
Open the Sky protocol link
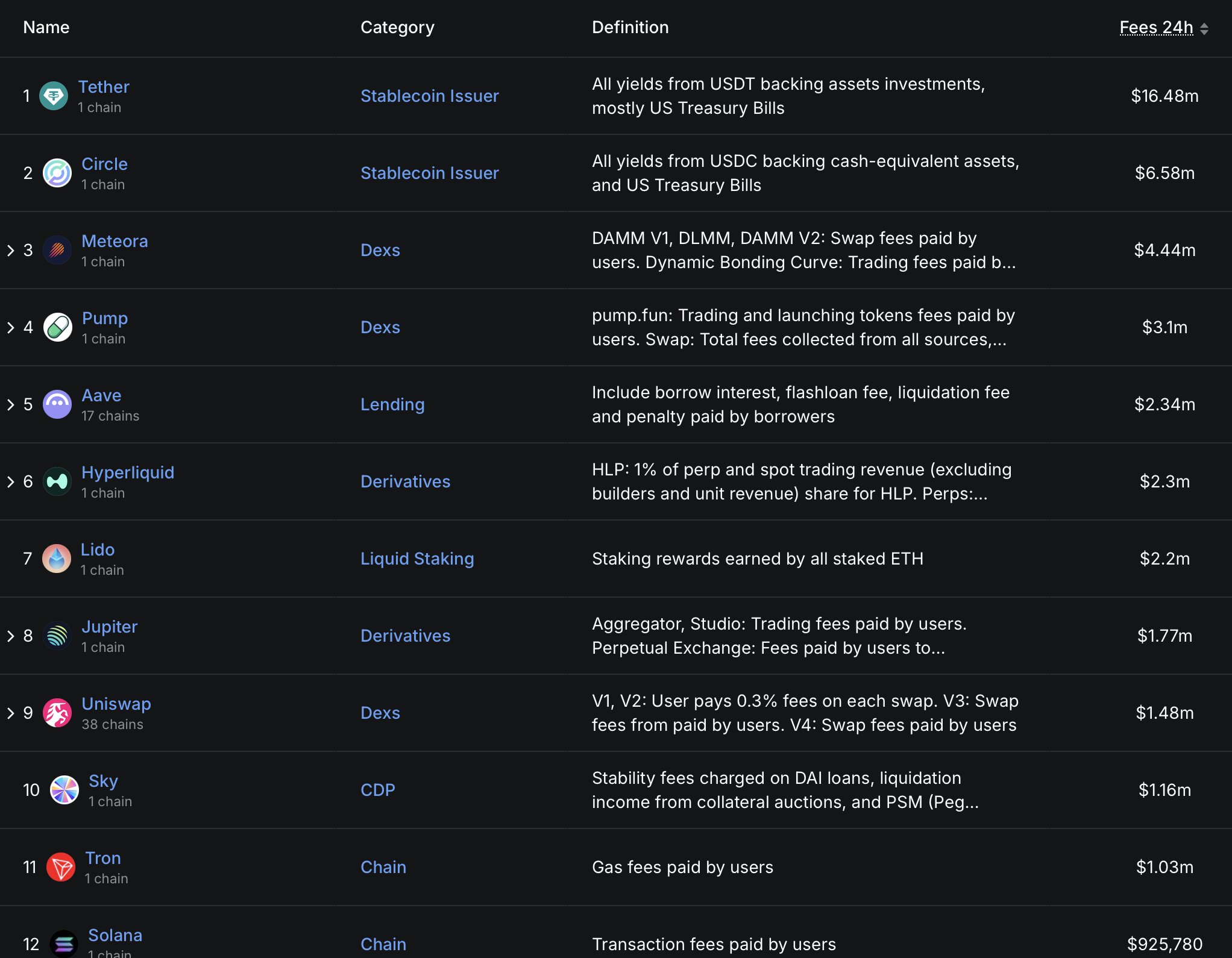click(x=103, y=781)
